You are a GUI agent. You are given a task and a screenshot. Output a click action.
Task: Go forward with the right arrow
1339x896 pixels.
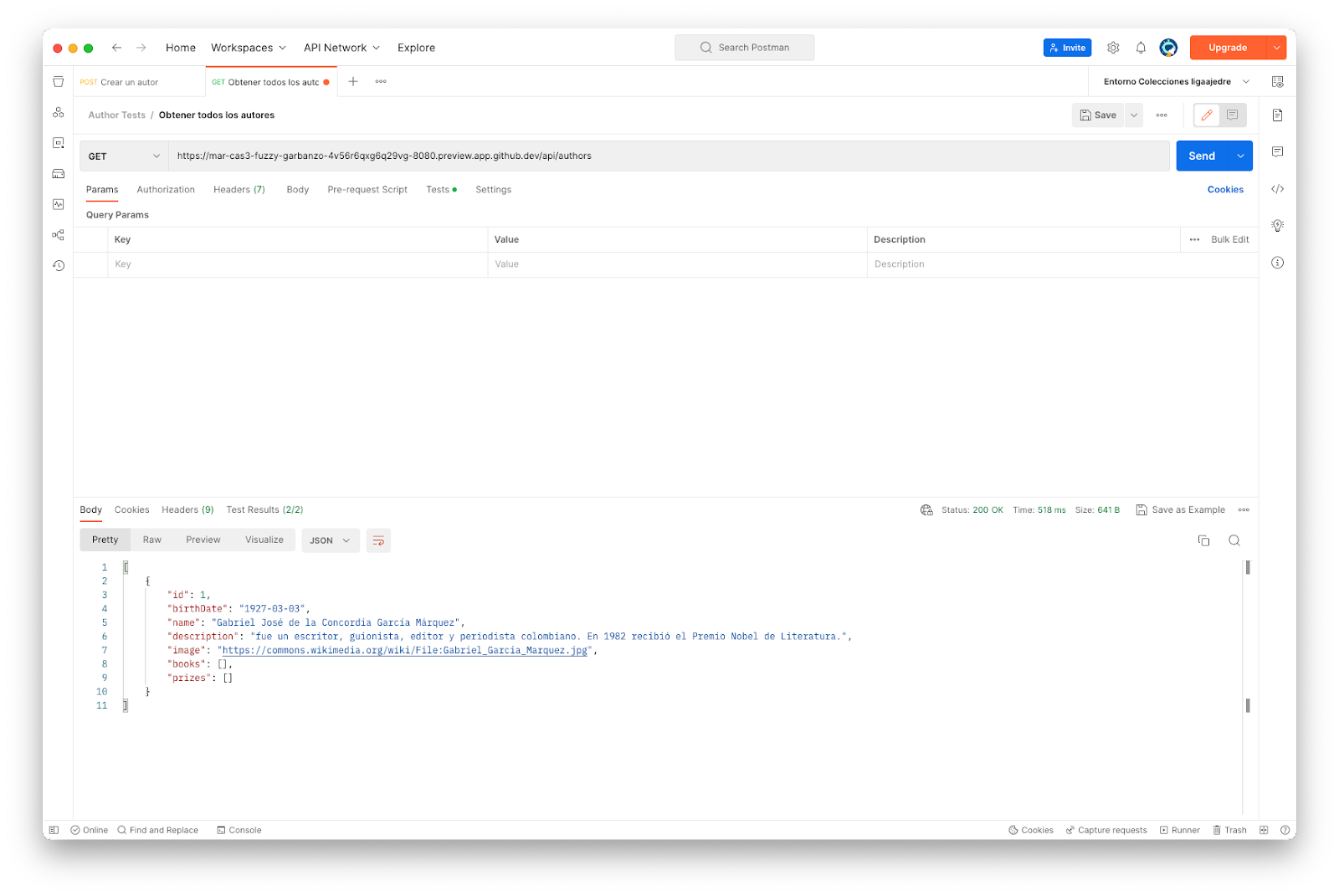141,48
